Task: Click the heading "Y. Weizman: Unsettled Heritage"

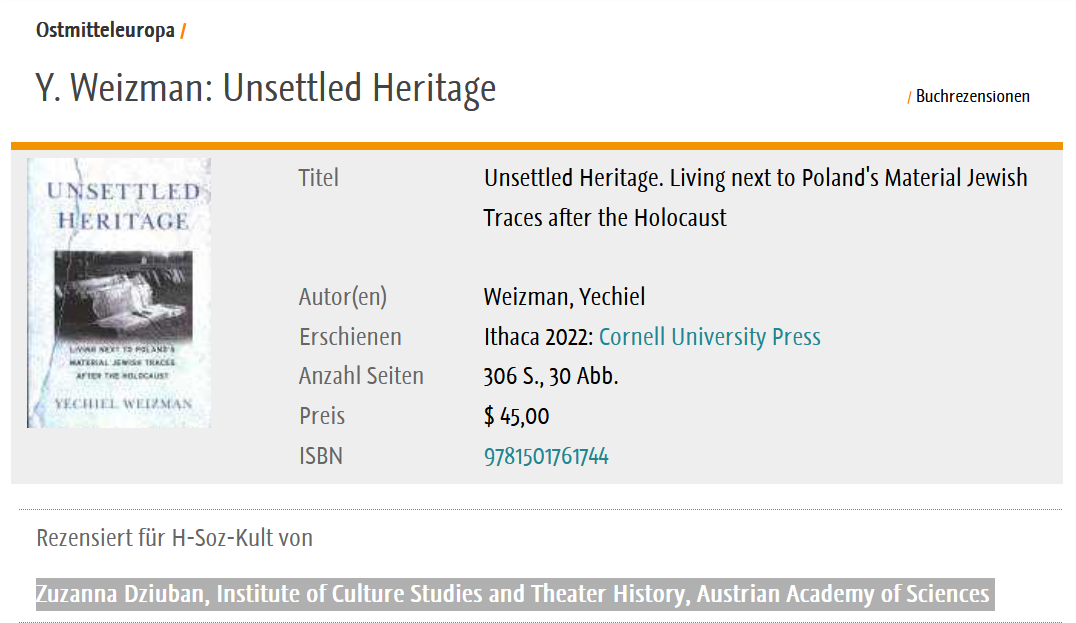Action: coord(265,89)
